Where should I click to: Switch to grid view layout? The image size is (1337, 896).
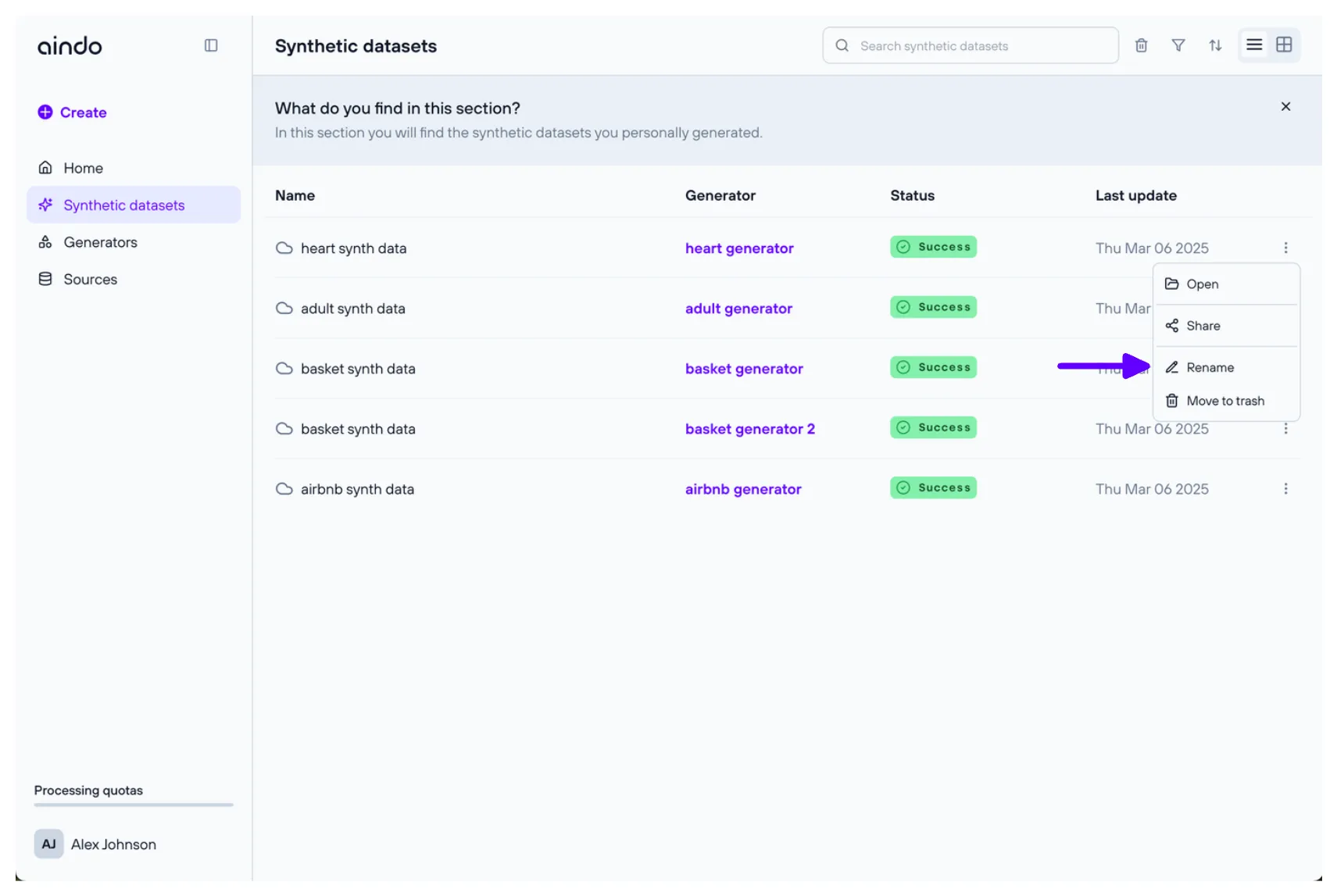[x=1284, y=45]
